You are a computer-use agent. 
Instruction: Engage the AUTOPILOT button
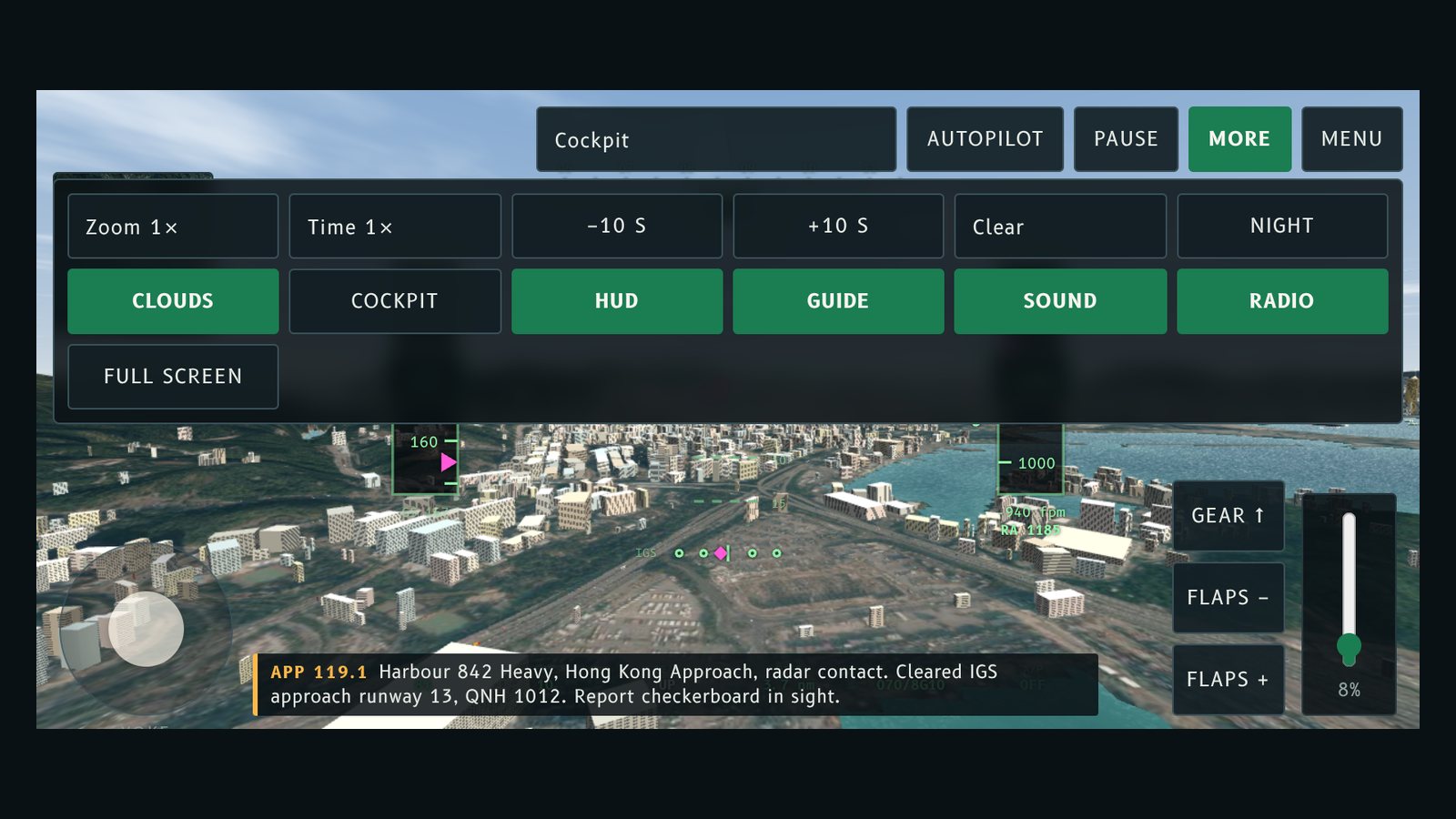tap(985, 139)
